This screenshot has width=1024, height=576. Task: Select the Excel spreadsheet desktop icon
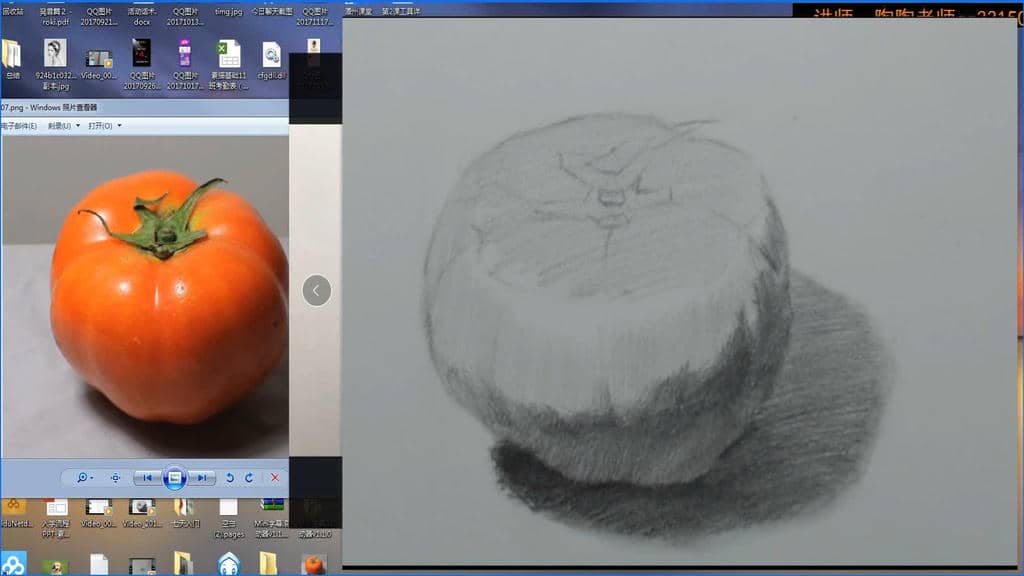pyautogui.click(x=229, y=55)
